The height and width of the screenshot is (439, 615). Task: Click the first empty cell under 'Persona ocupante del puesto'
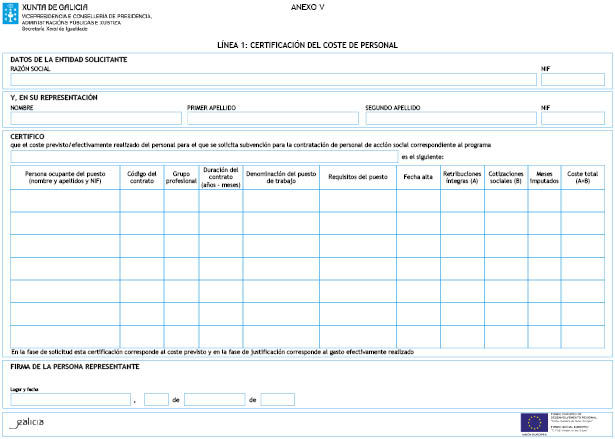pos(65,201)
